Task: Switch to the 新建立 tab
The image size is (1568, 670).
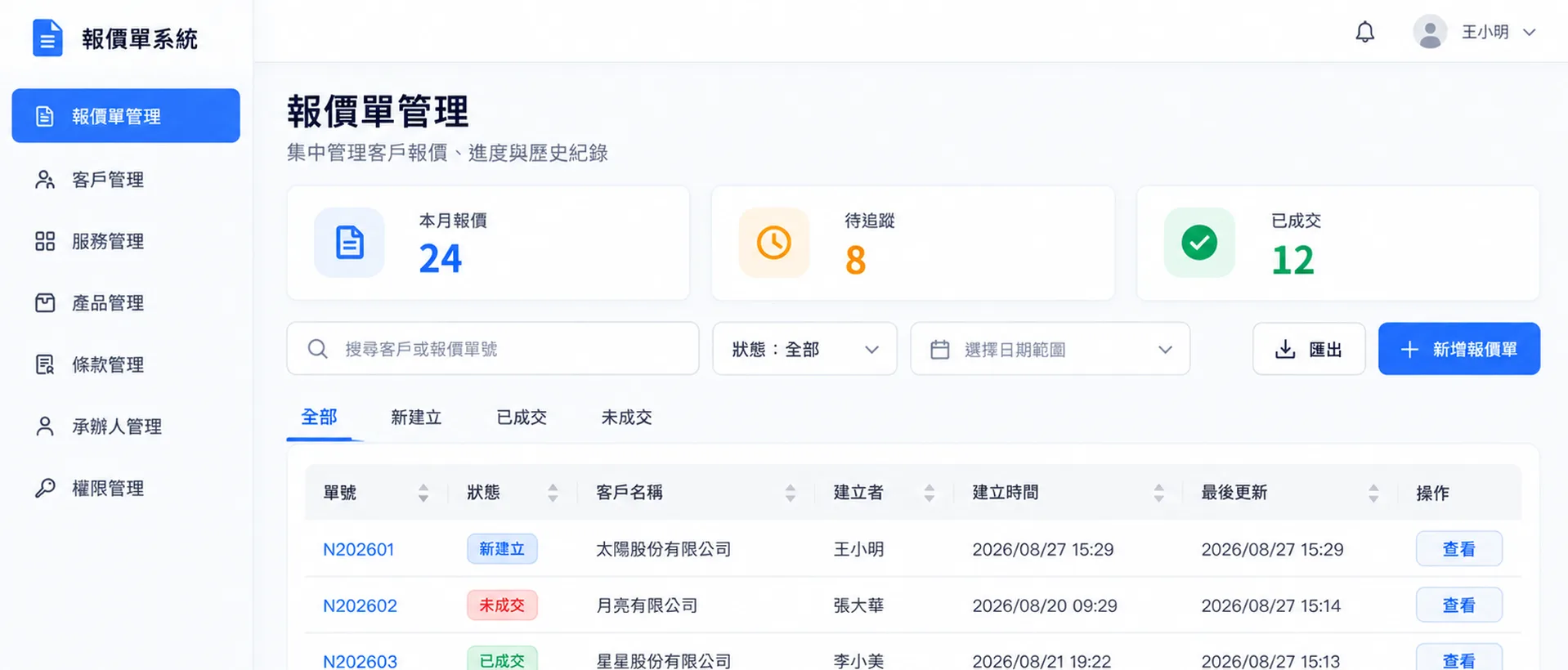Action: point(416,418)
